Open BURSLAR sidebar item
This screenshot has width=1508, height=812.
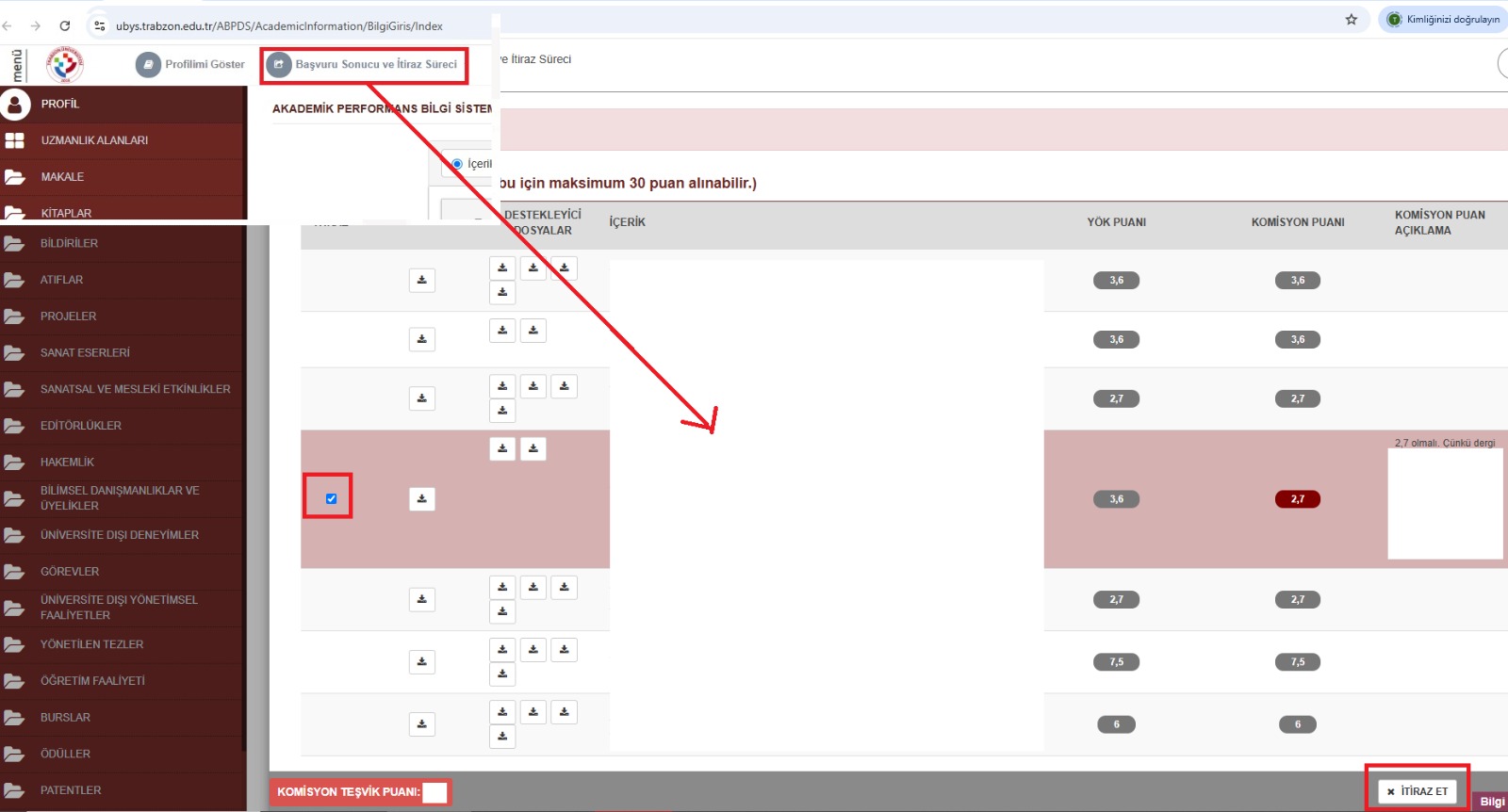point(123,718)
